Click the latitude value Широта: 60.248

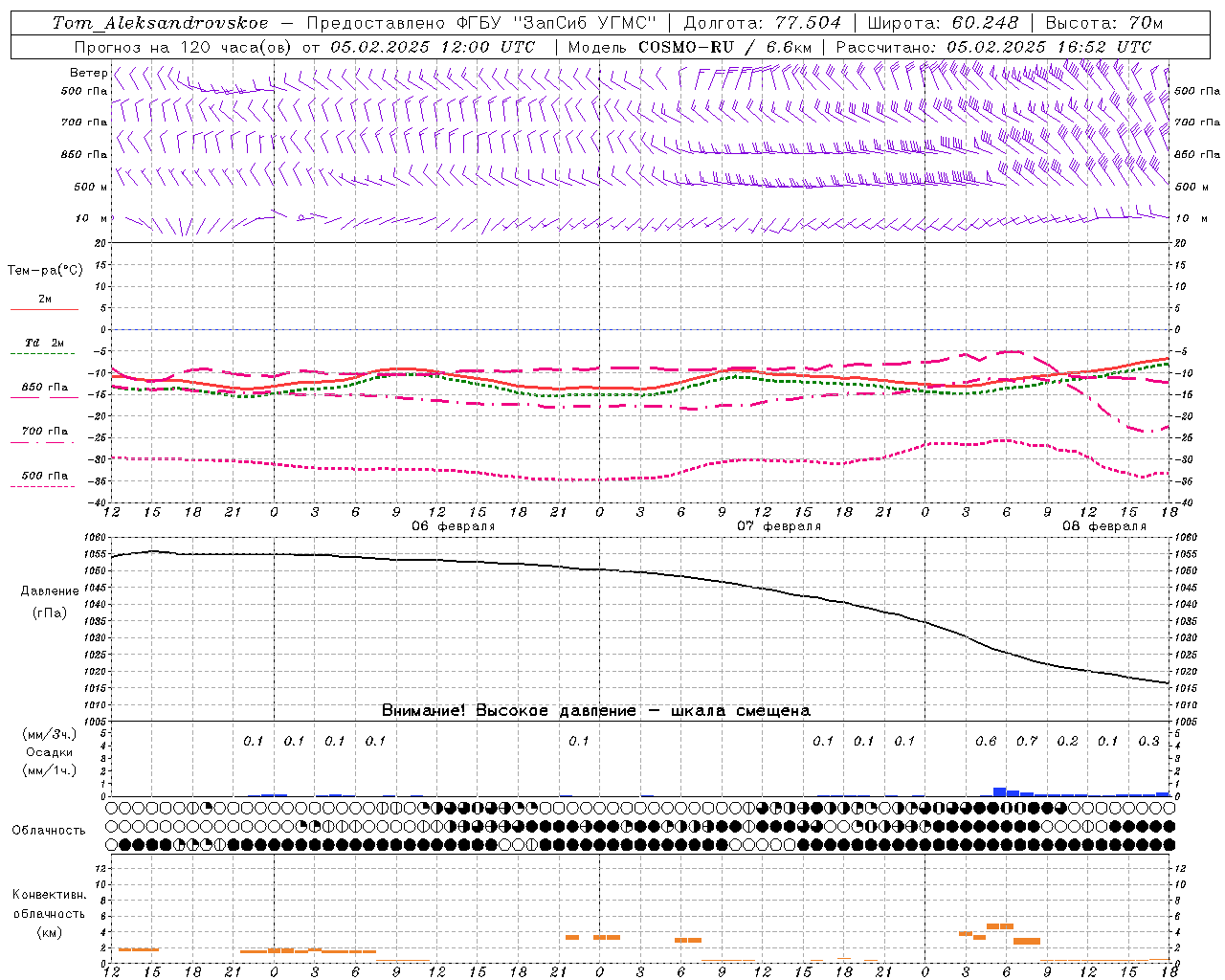(943, 23)
